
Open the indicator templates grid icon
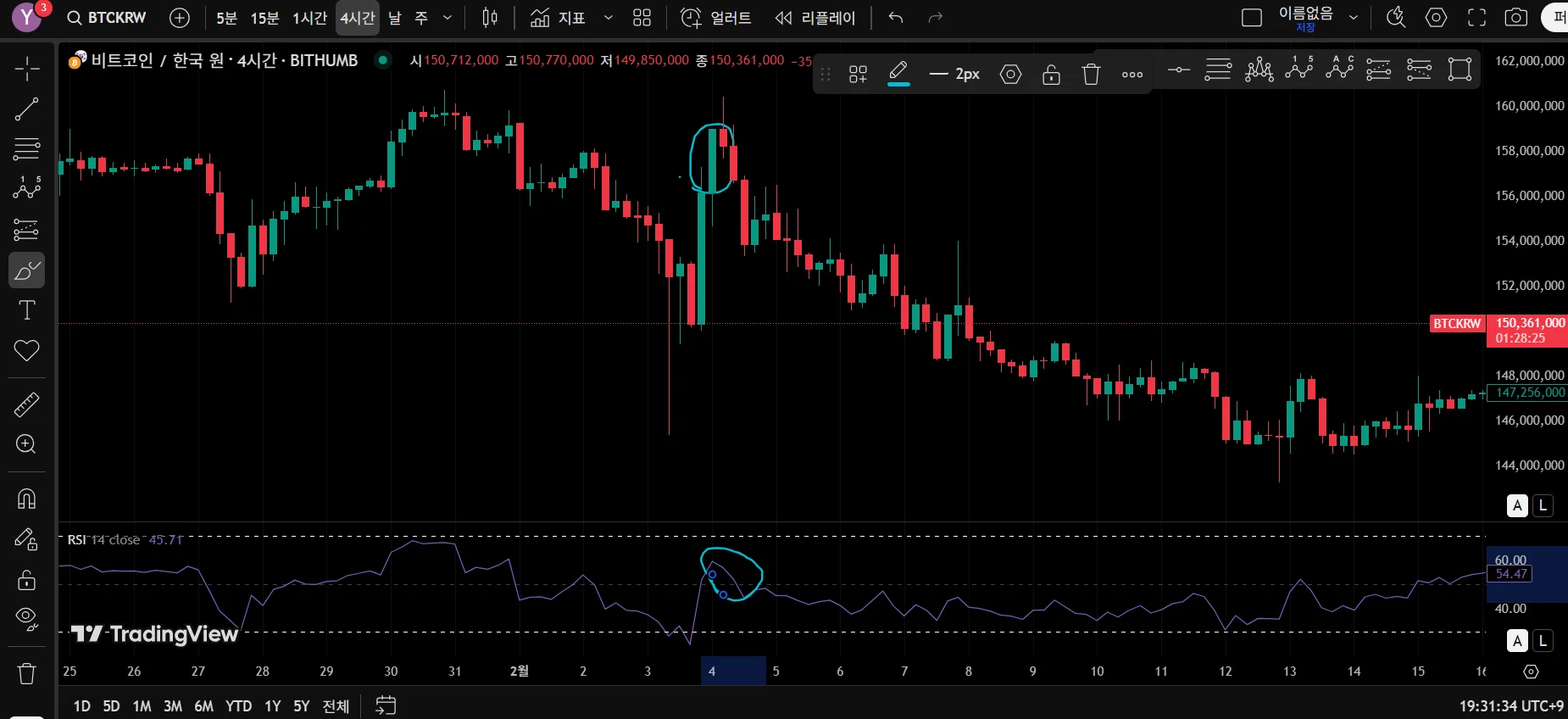(642, 18)
